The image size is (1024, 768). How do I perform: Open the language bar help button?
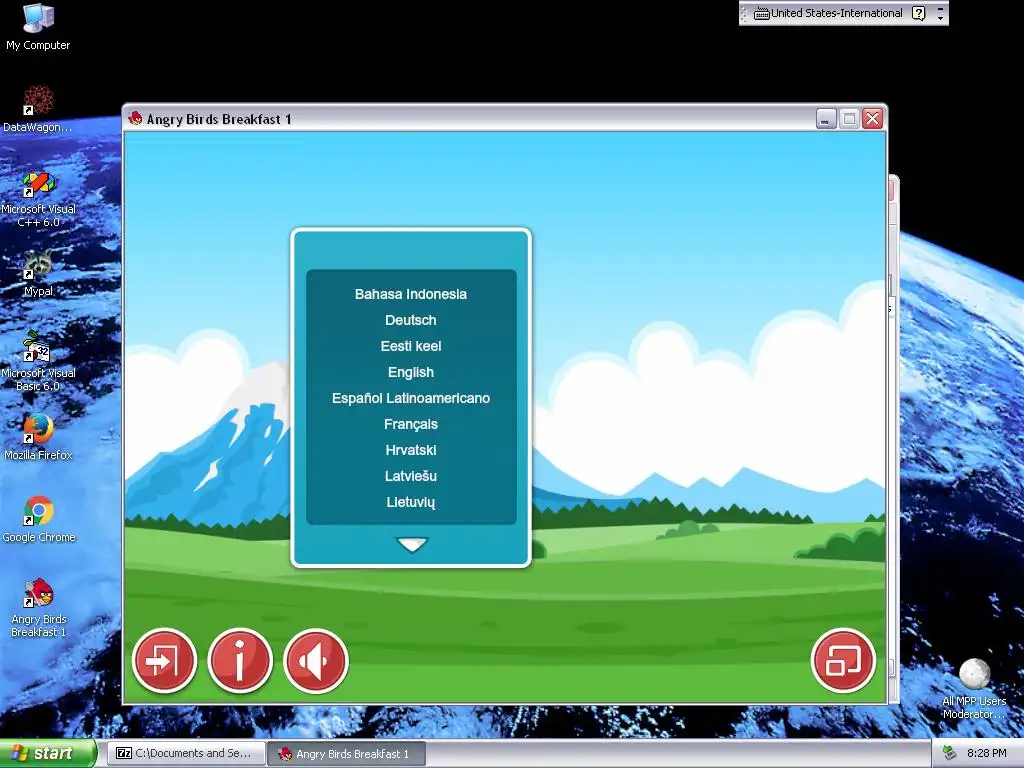coord(918,13)
